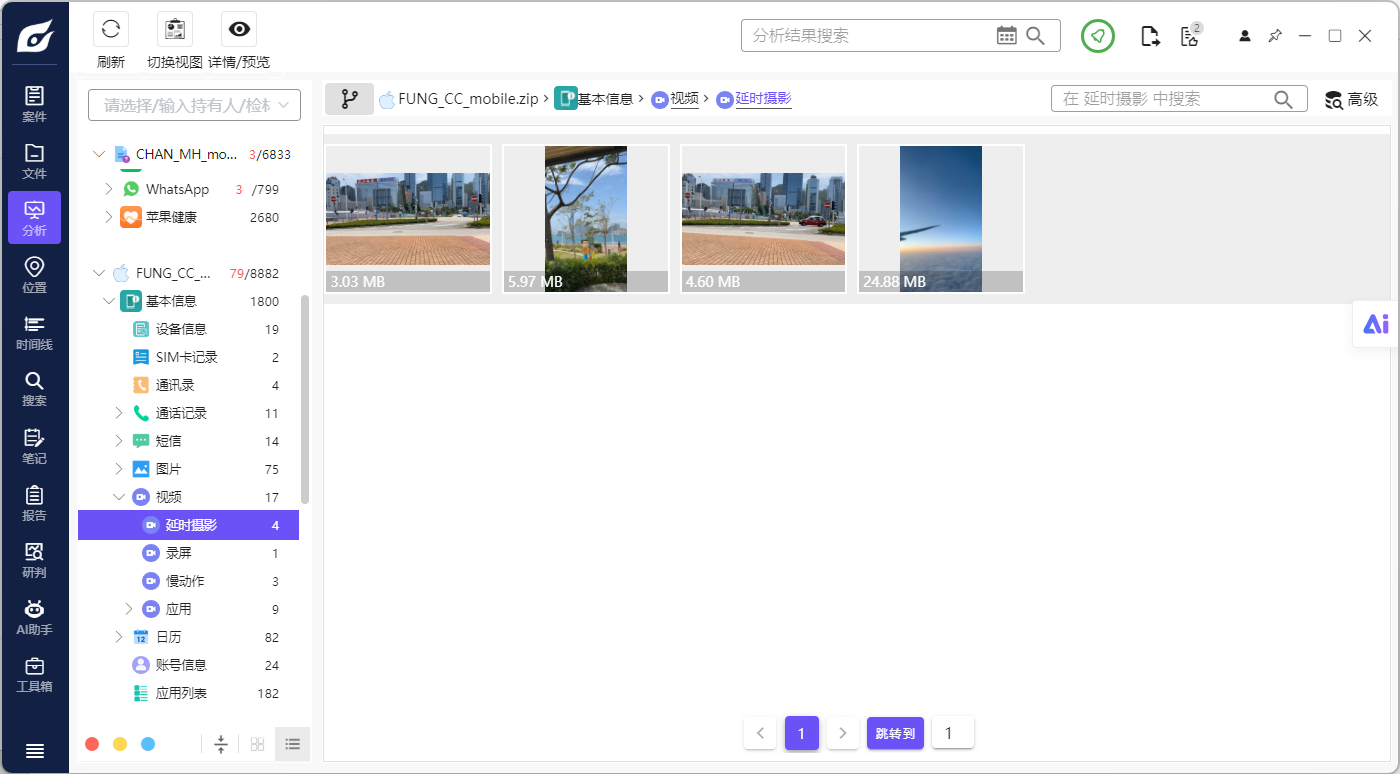Click the export file icon in title bar
The image size is (1400, 774).
tap(1150, 36)
